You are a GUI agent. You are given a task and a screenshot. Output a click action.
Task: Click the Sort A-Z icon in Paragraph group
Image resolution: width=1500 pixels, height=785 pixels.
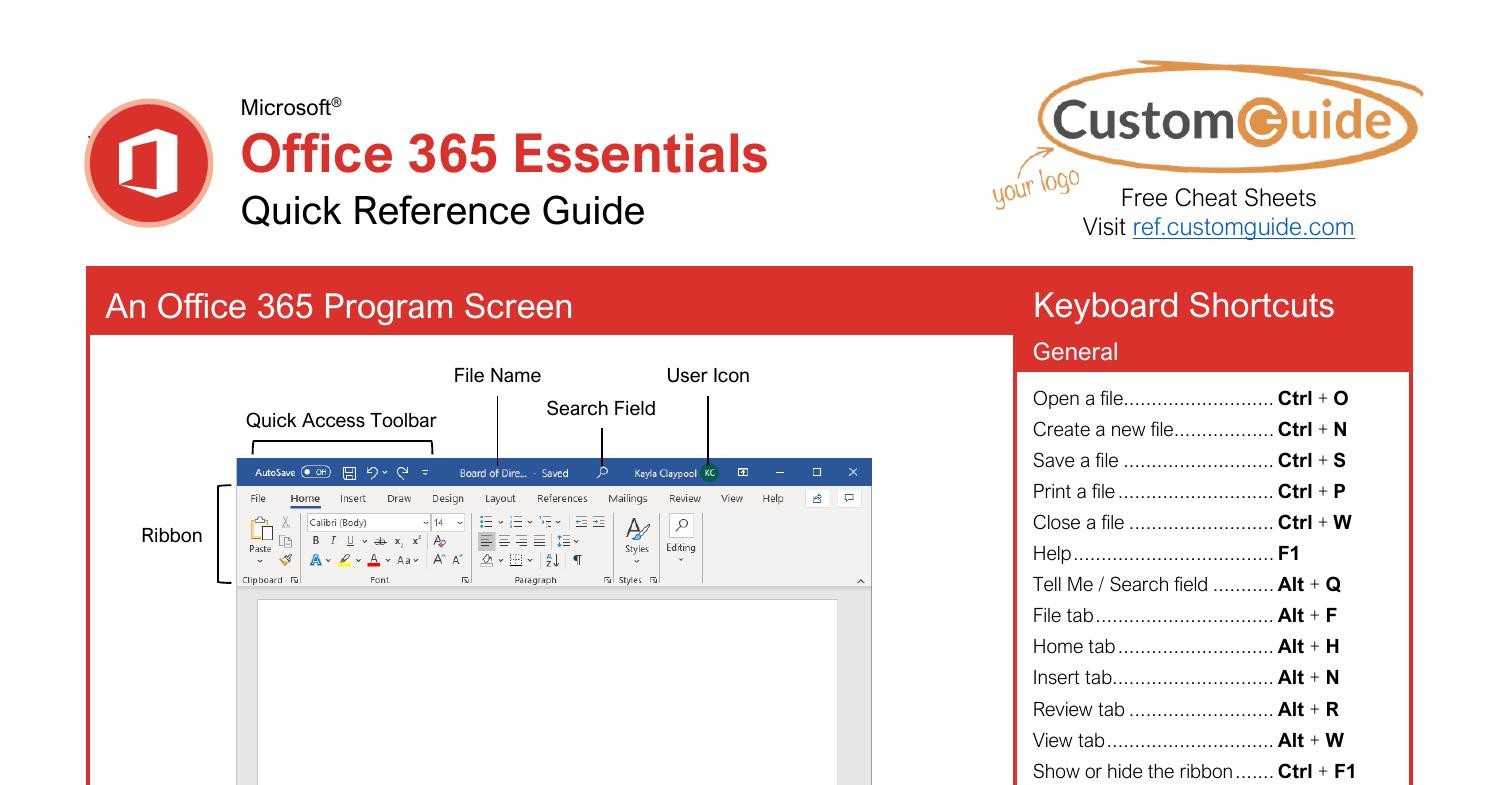pos(551,562)
